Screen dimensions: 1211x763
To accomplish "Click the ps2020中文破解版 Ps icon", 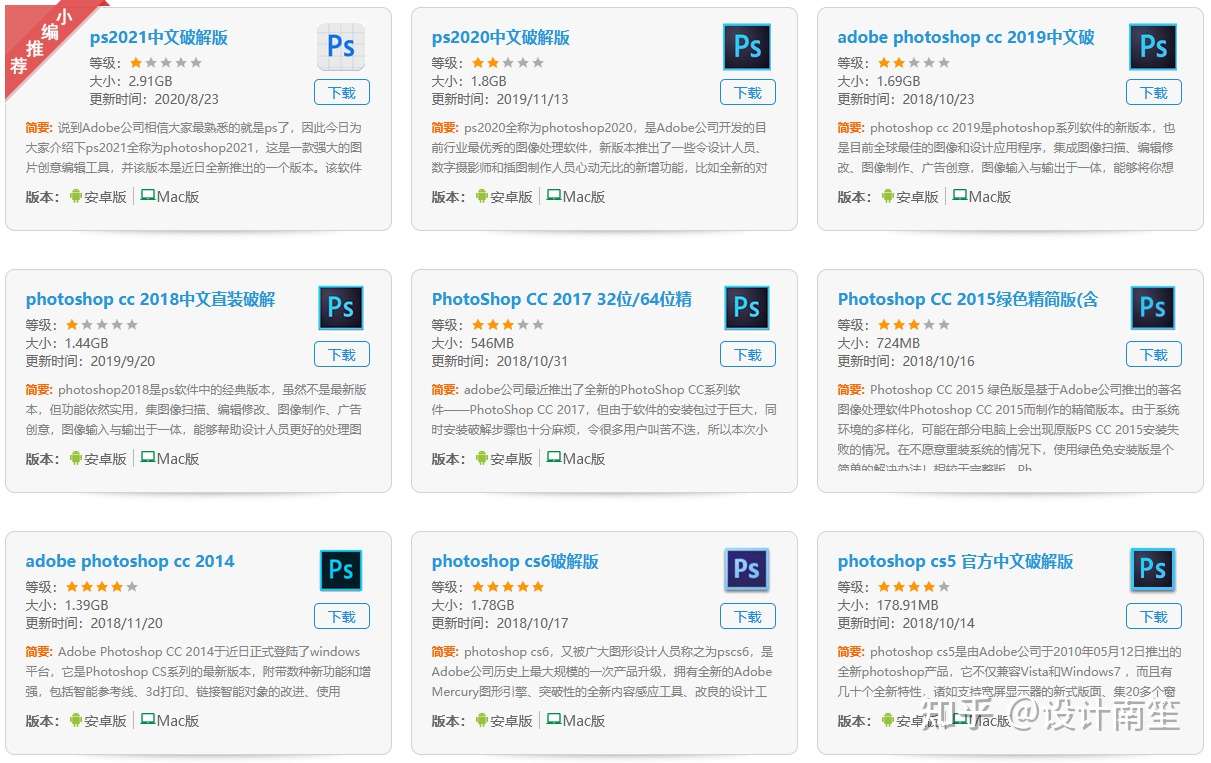I will click(747, 46).
